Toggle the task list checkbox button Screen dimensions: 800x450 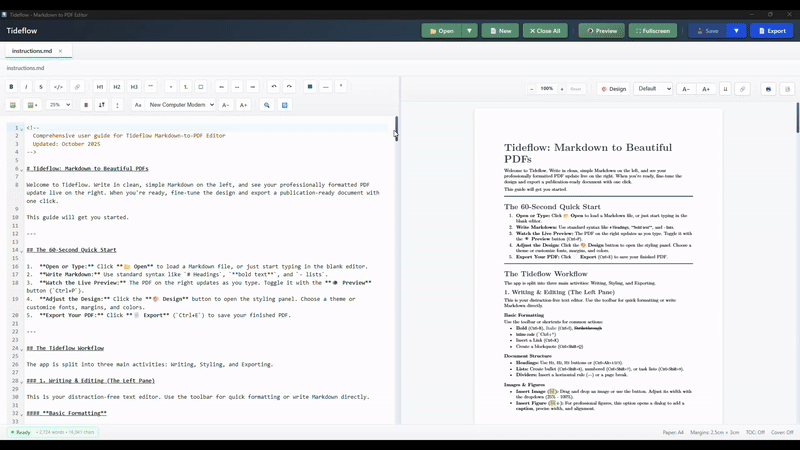201,87
